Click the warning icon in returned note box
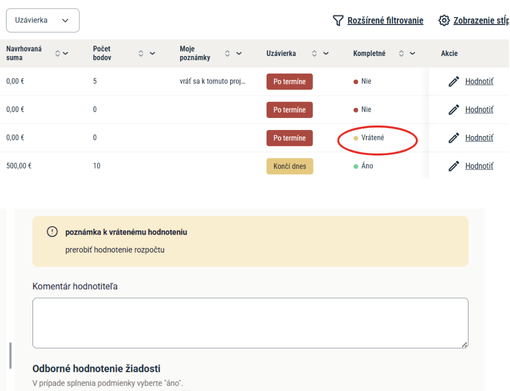This screenshot has height=391, width=510. pyautogui.click(x=52, y=231)
